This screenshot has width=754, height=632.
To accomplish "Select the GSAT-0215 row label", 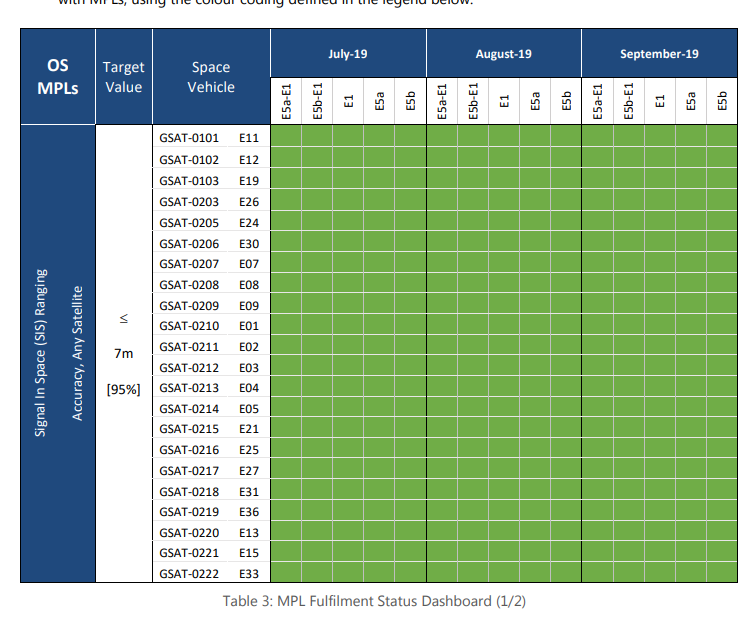I will click(189, 429).
